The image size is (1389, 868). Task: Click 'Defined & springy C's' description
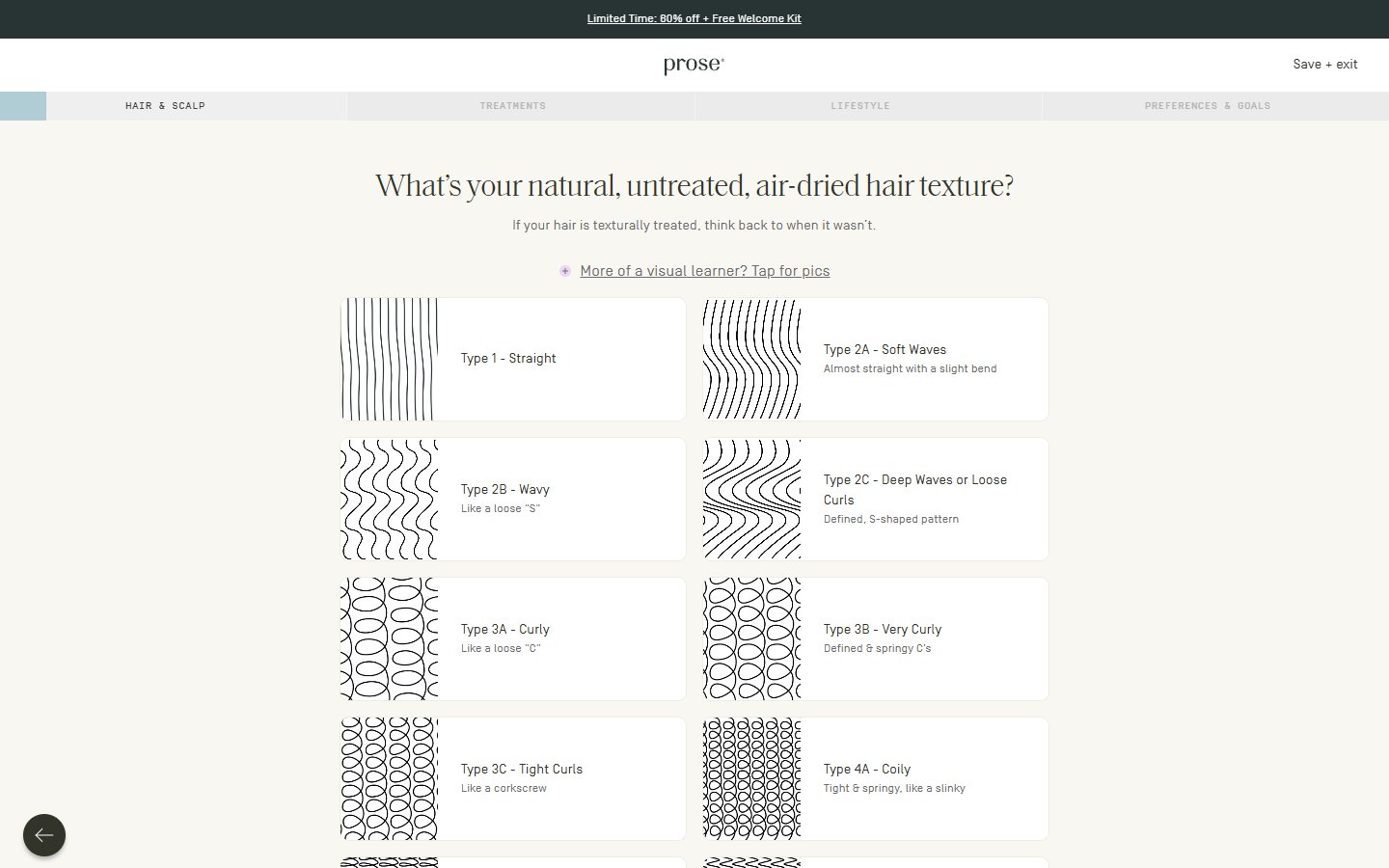878,648
